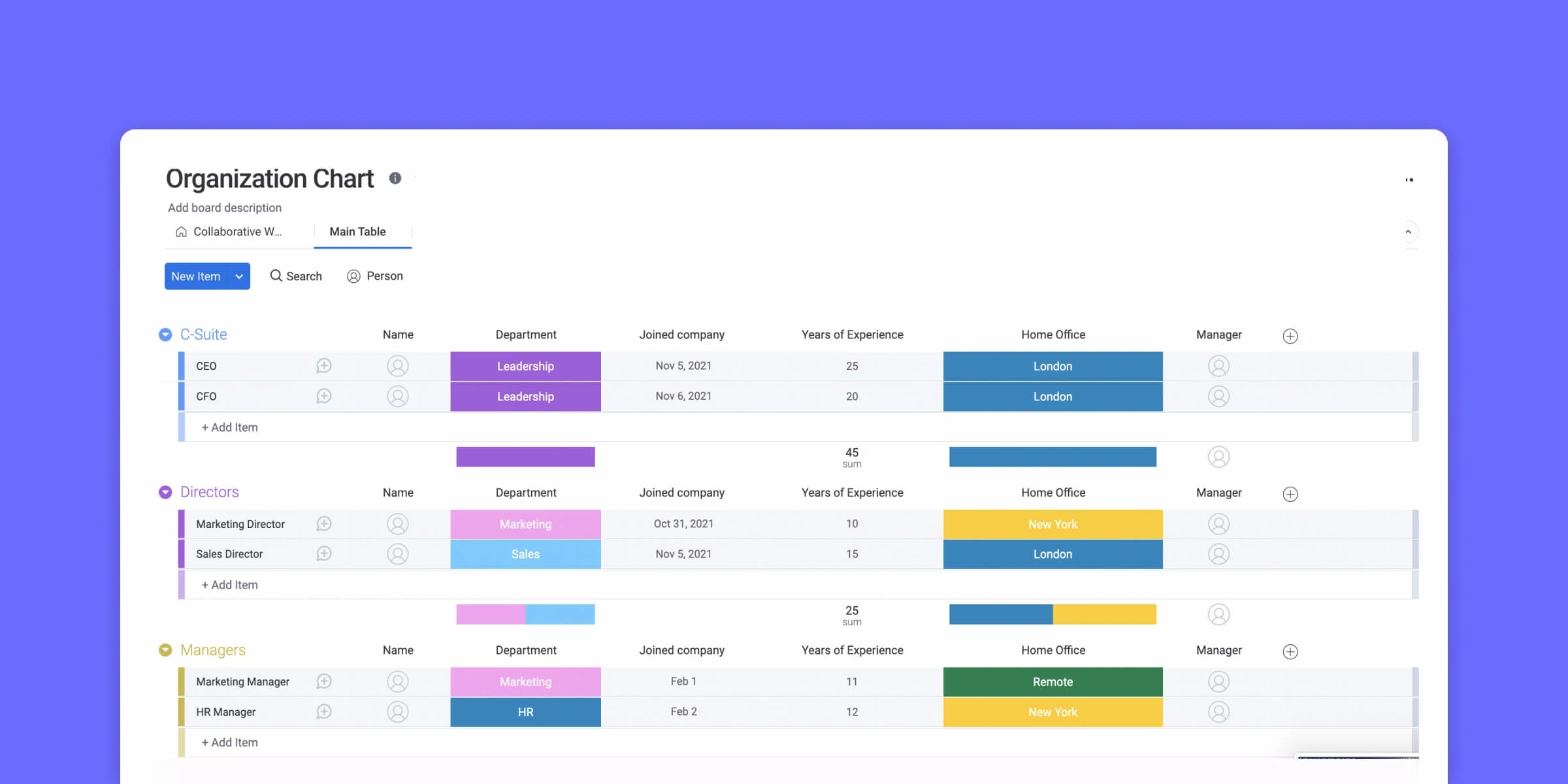Click the add column plus icon in Managers group
The width and height of the screenshot is (1568, 784).
1290,651
